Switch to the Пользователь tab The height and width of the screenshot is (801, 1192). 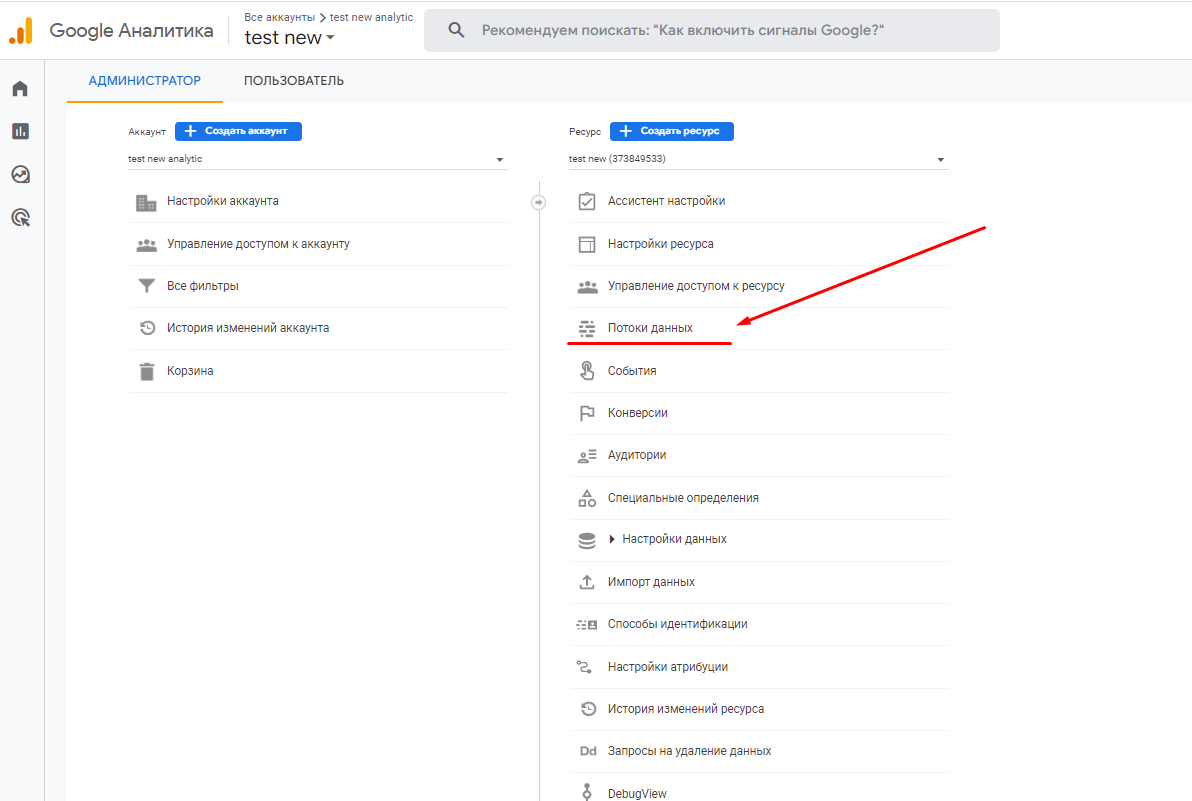click(x=294, y=81)
